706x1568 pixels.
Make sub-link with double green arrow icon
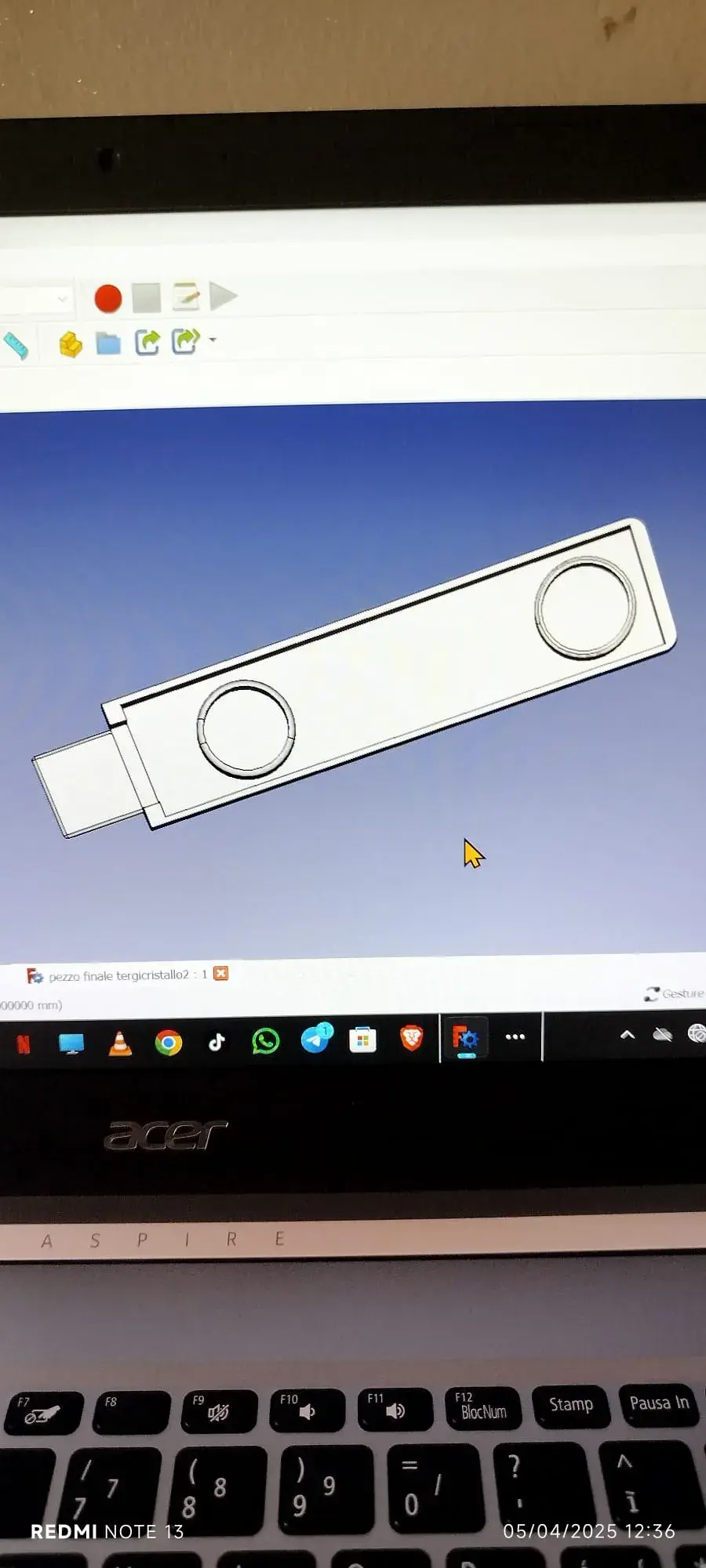tap(185, 341)
